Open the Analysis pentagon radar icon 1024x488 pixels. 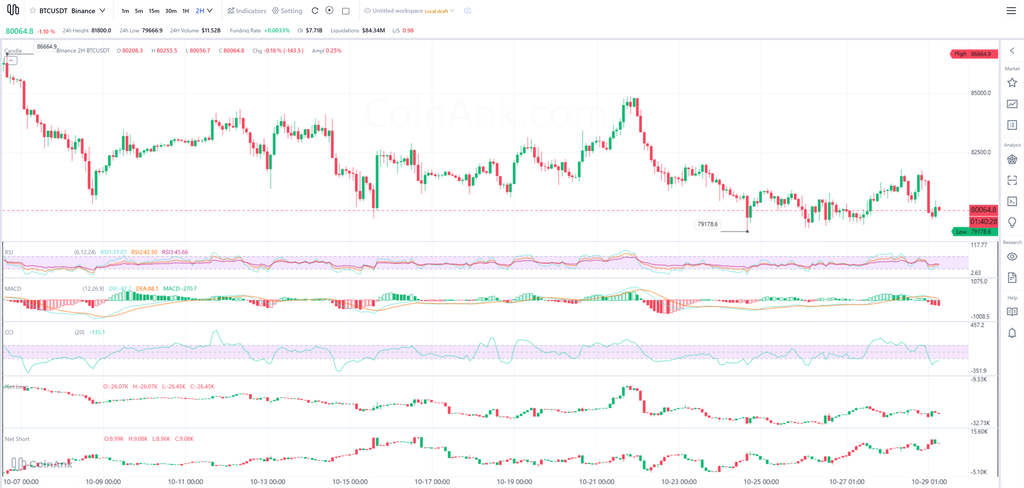[x=1012, y=159]
